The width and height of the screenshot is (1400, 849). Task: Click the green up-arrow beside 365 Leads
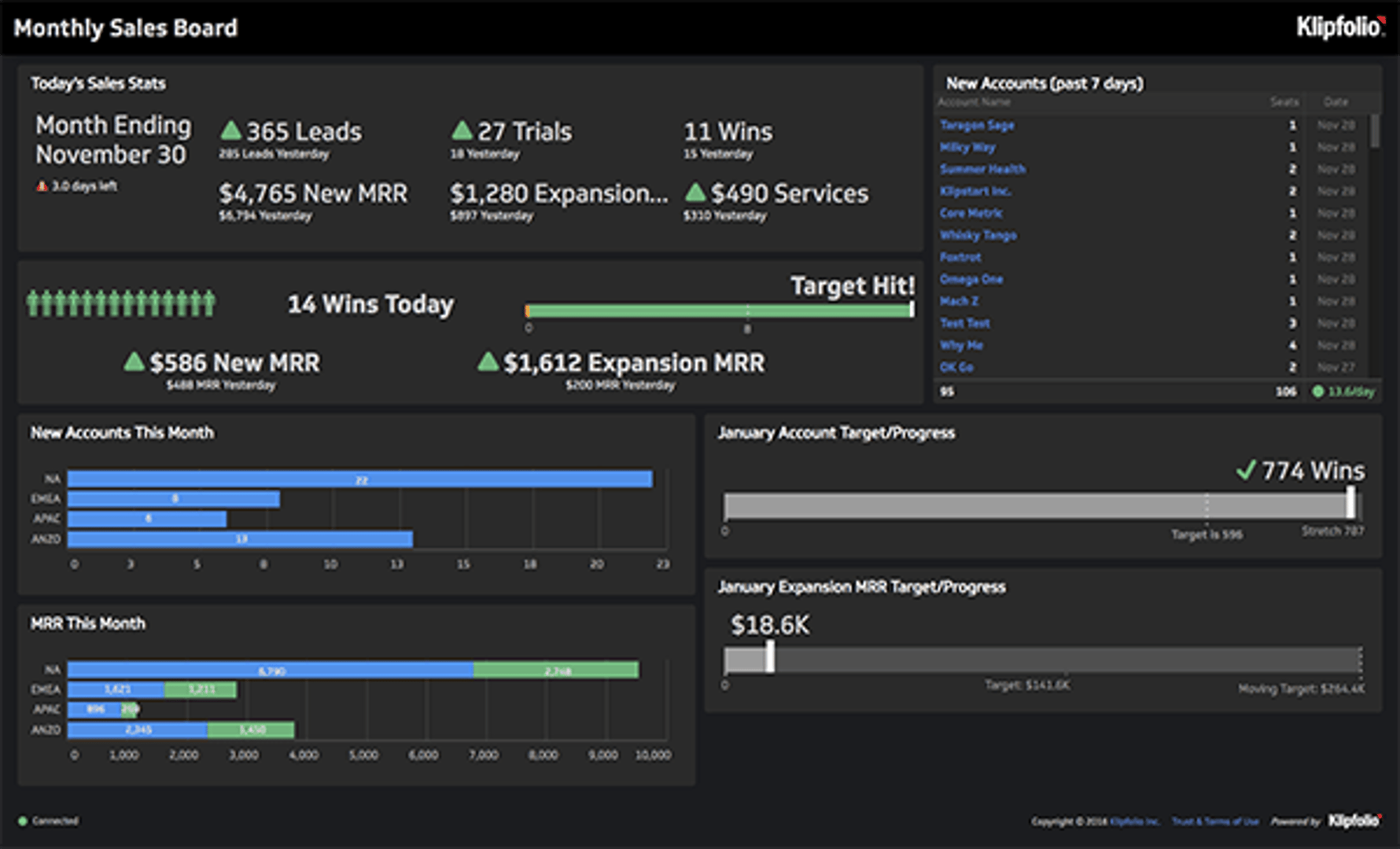click(x=230, y=130)
